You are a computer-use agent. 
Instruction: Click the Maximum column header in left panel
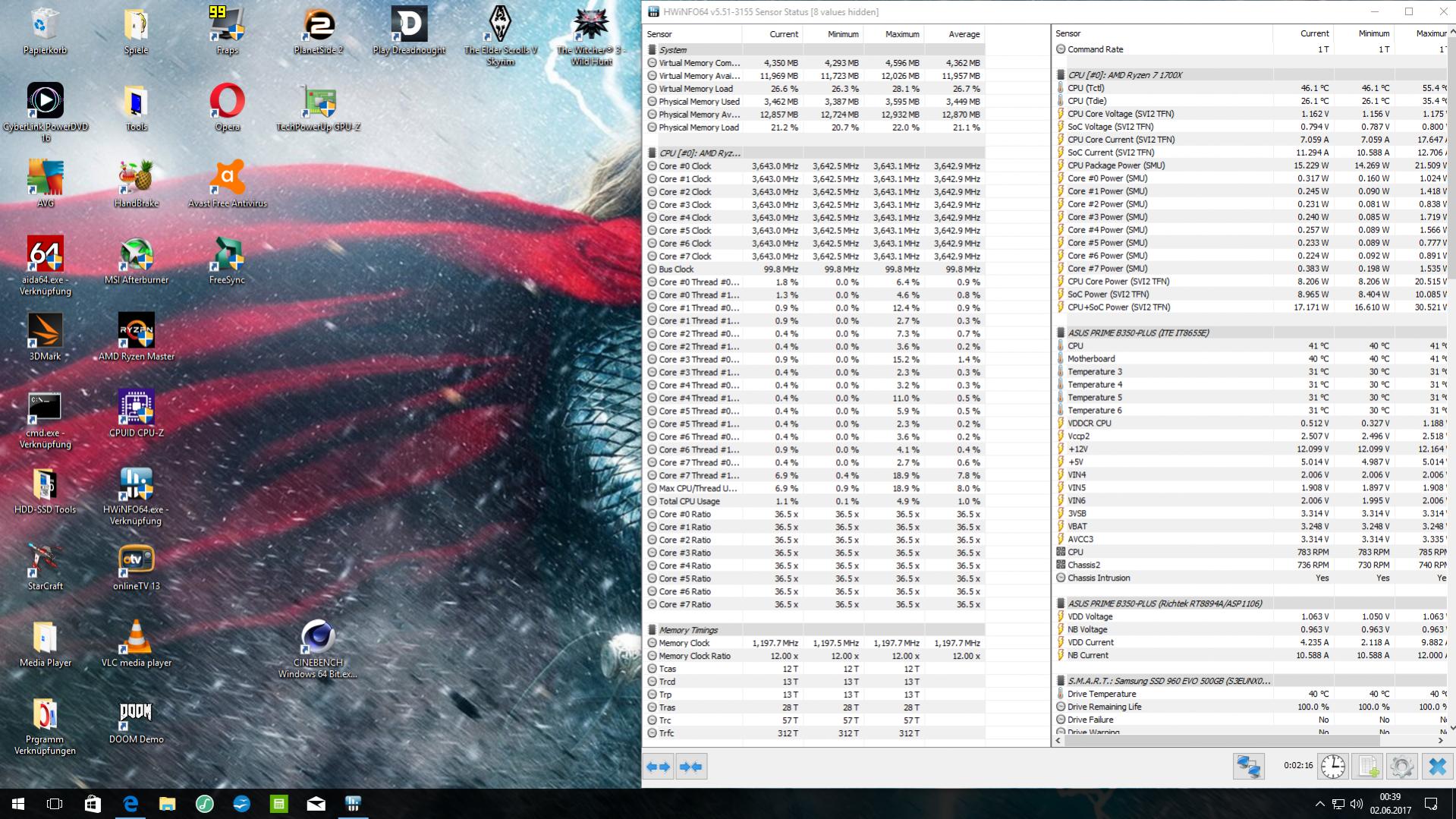tap(894, 34)
